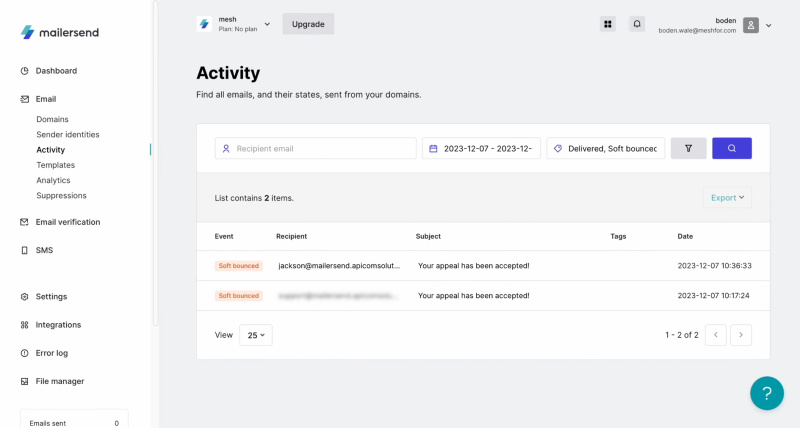Go to next results page arrow
The image size is (800, 428).
coord(740,335)
